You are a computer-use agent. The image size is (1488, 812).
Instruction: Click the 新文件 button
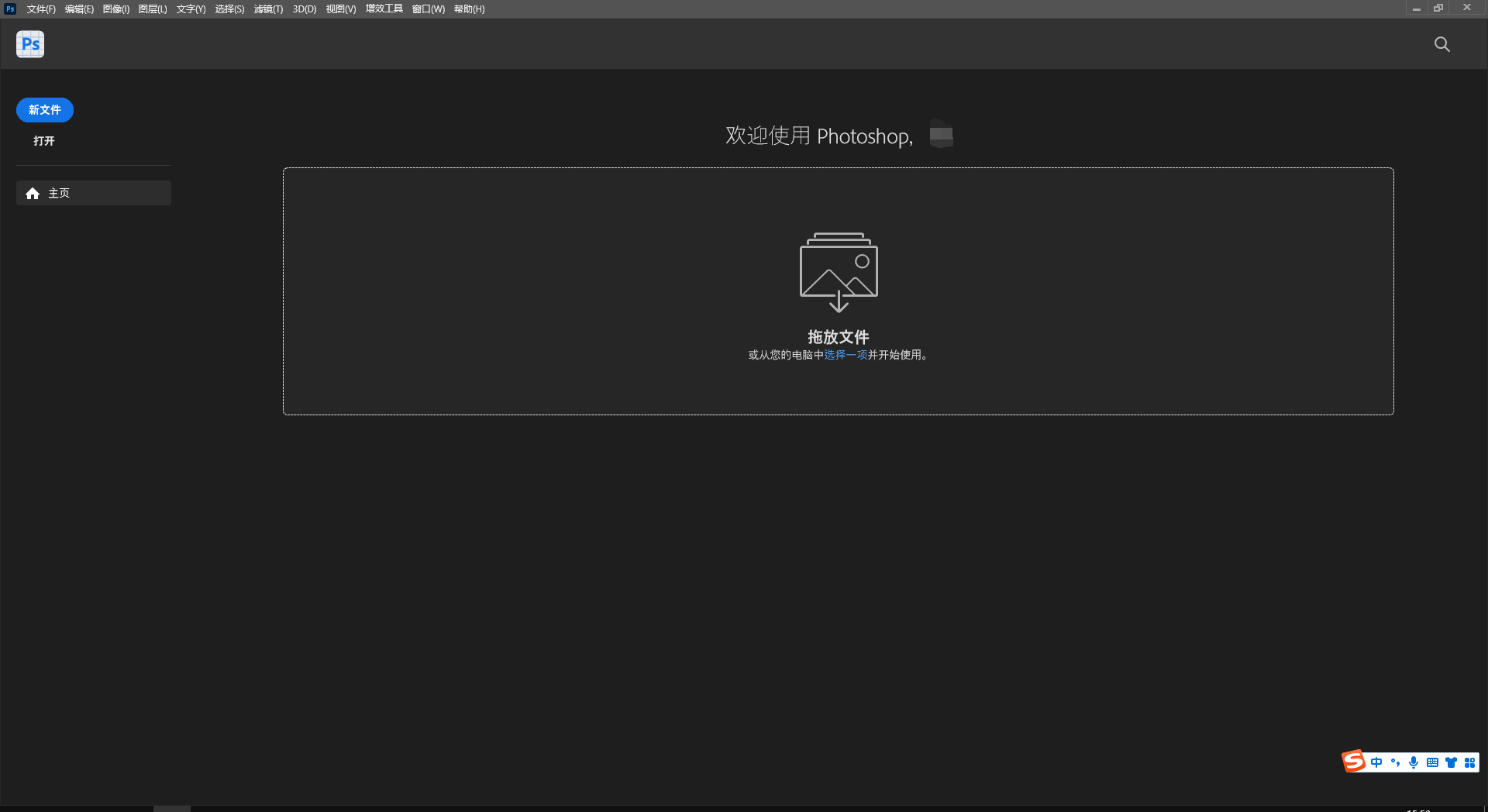coord(44,109)
